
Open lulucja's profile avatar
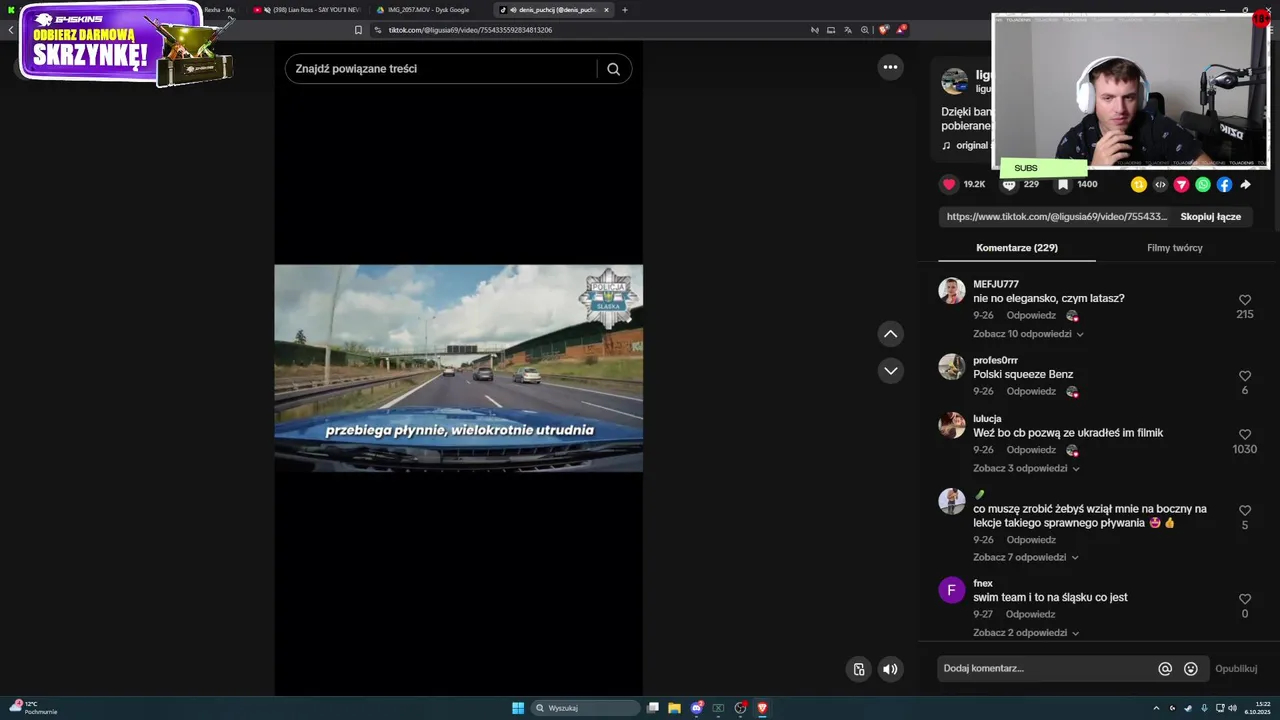(x=952, y=425)
